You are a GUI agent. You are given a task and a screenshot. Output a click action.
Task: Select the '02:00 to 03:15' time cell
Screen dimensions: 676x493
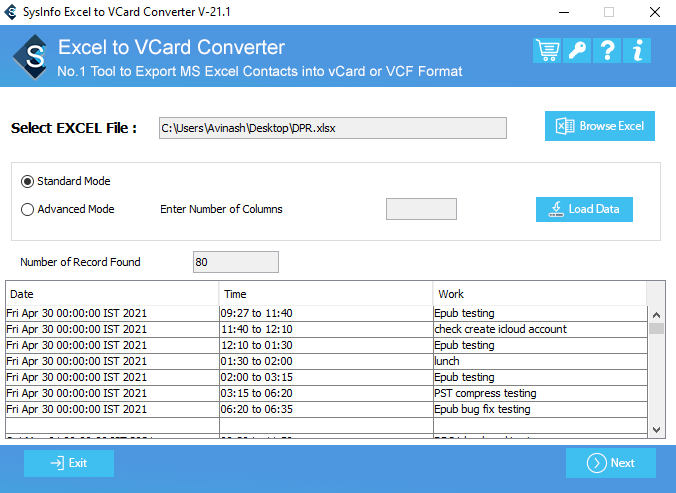pos(326,377)
